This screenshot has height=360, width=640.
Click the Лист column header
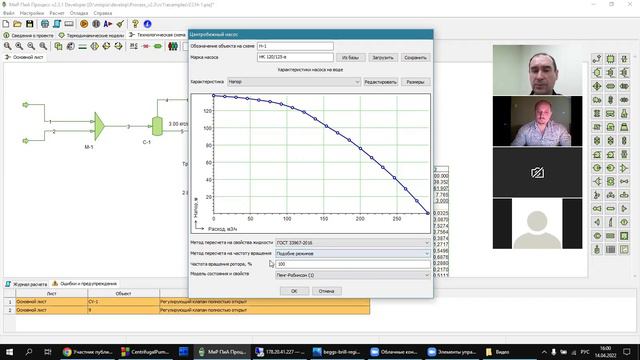[51, 293]
